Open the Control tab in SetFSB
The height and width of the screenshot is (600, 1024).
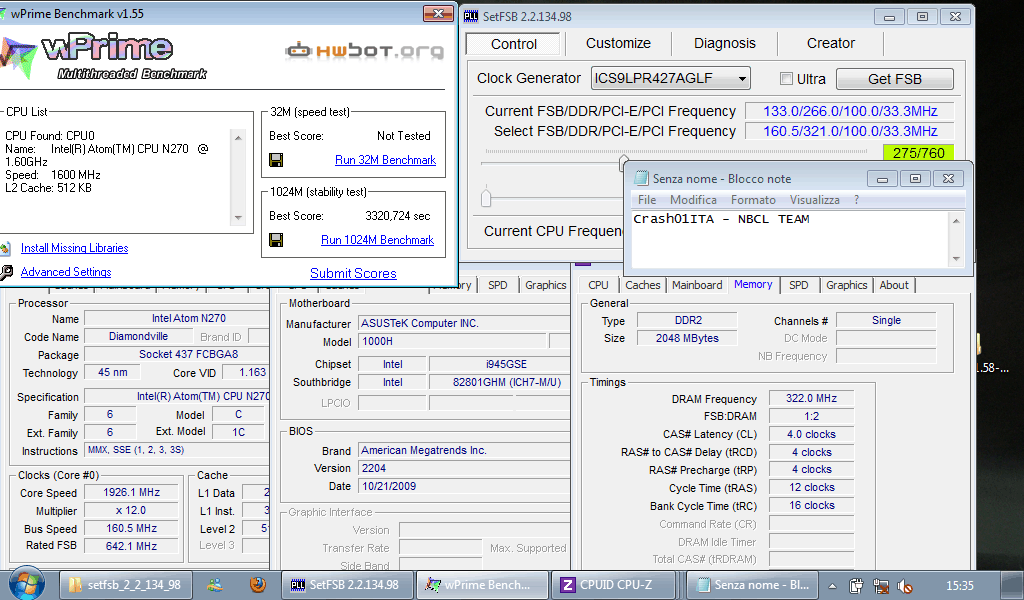513,44
